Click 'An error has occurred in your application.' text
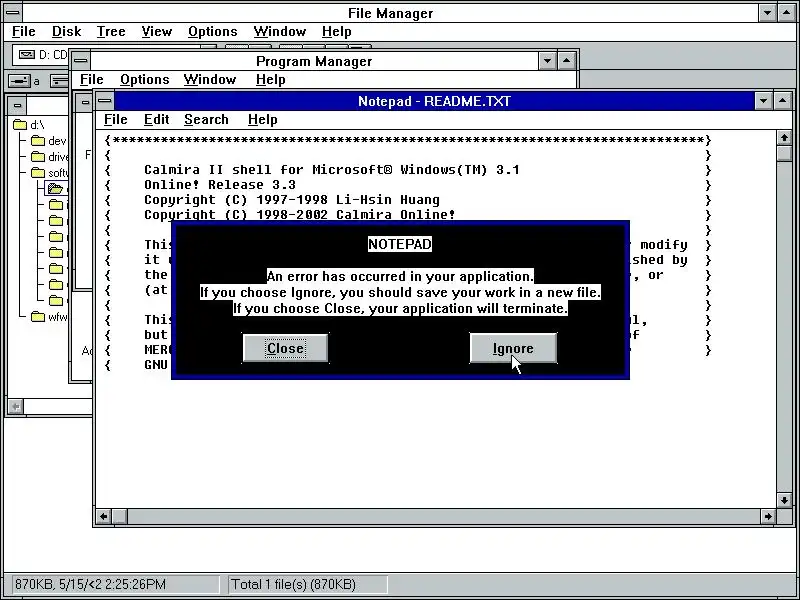800x600 pixels. coord(400,276)
